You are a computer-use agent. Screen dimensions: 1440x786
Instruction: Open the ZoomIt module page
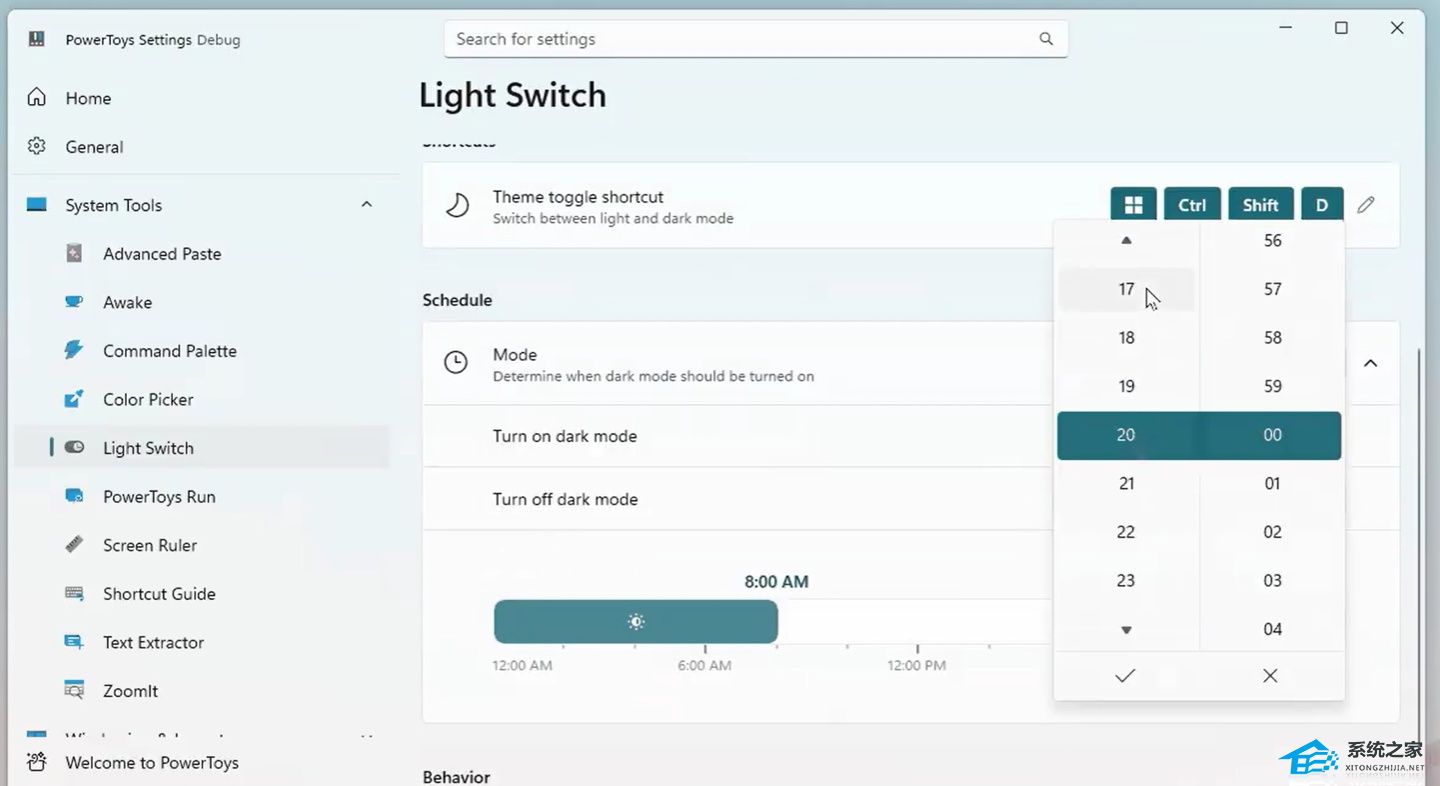(130, 690)
